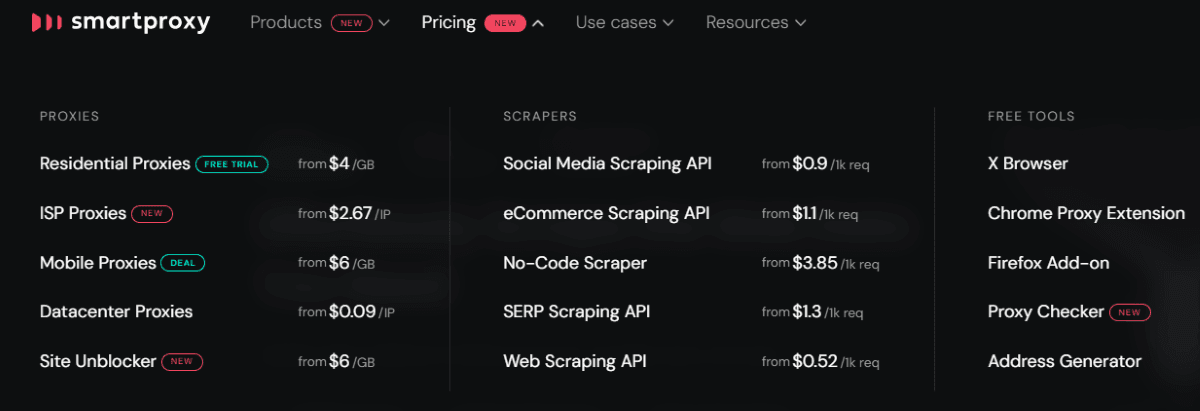
Task: Click the NEW badge beside ISP Proxies
Action: pyautogui.click(x=152, y=213)
